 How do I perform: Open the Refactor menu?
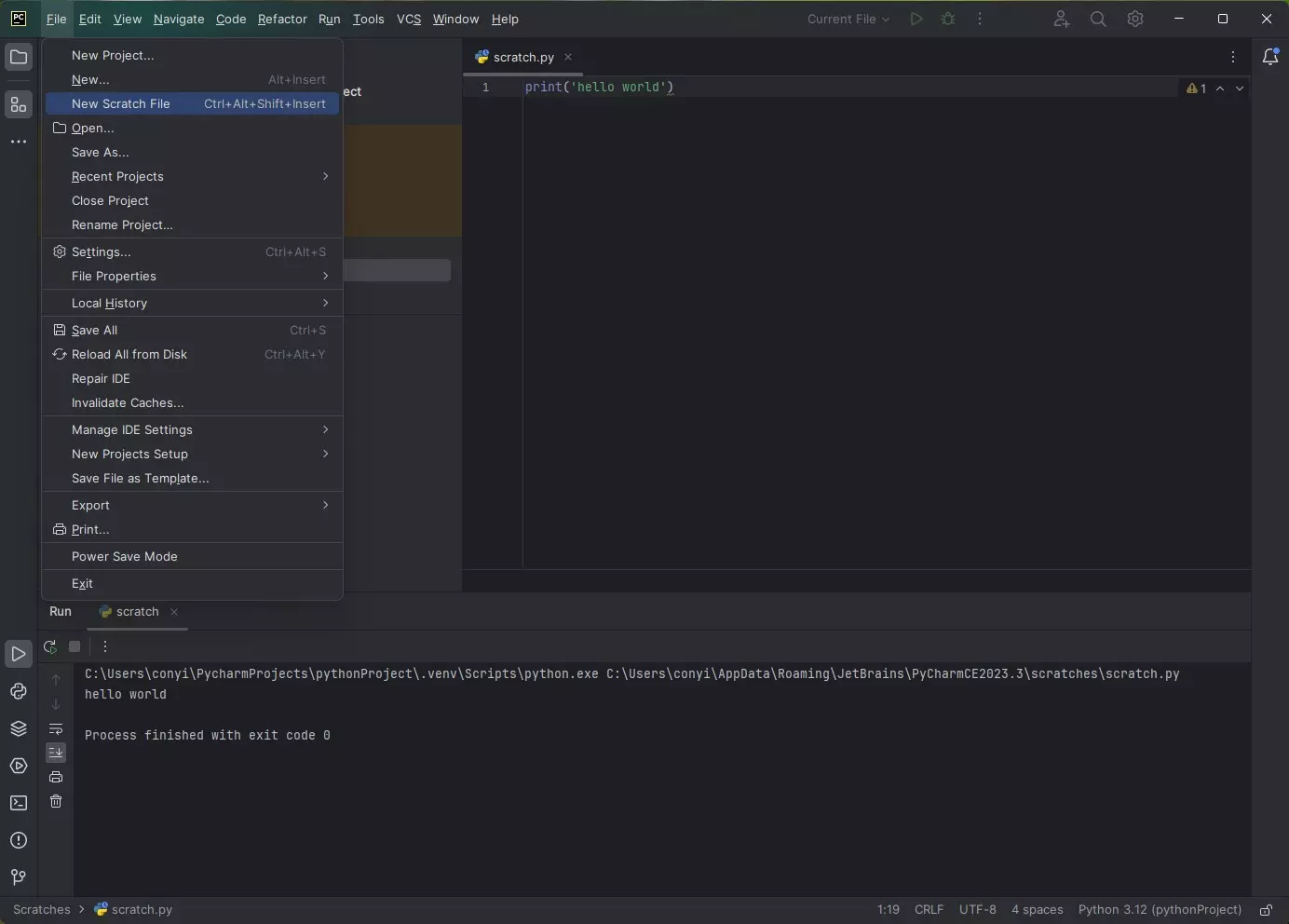[282, 19]
